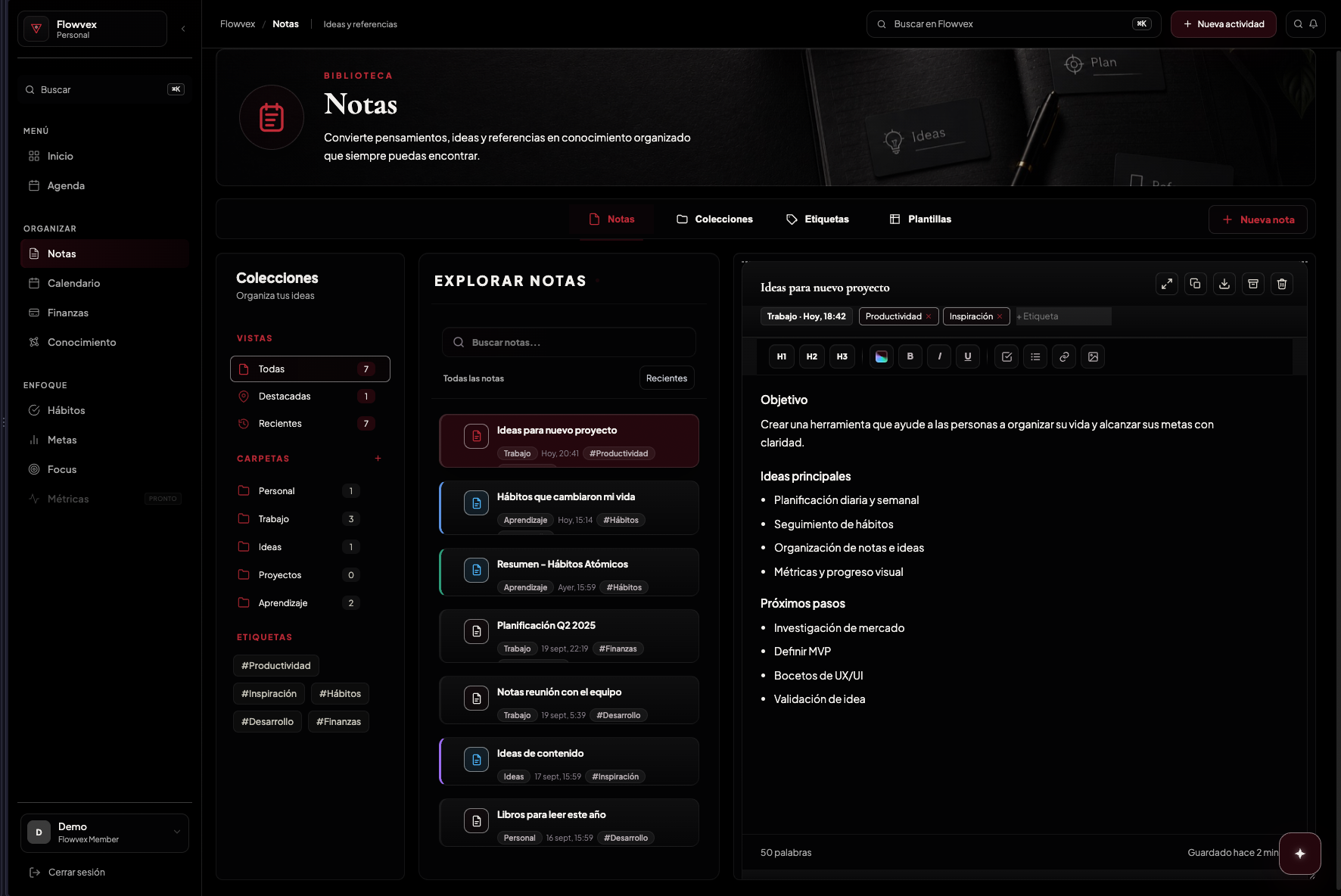Open the Flowvex Personal workspace switcher
Viewport: 1341px width, 896px height.
pos(92,29)
